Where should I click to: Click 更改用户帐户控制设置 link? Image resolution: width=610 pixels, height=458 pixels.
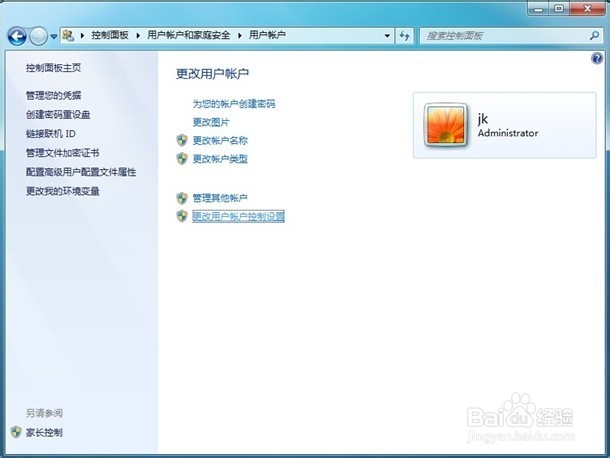pyautogui.click(x=238, y=216)
